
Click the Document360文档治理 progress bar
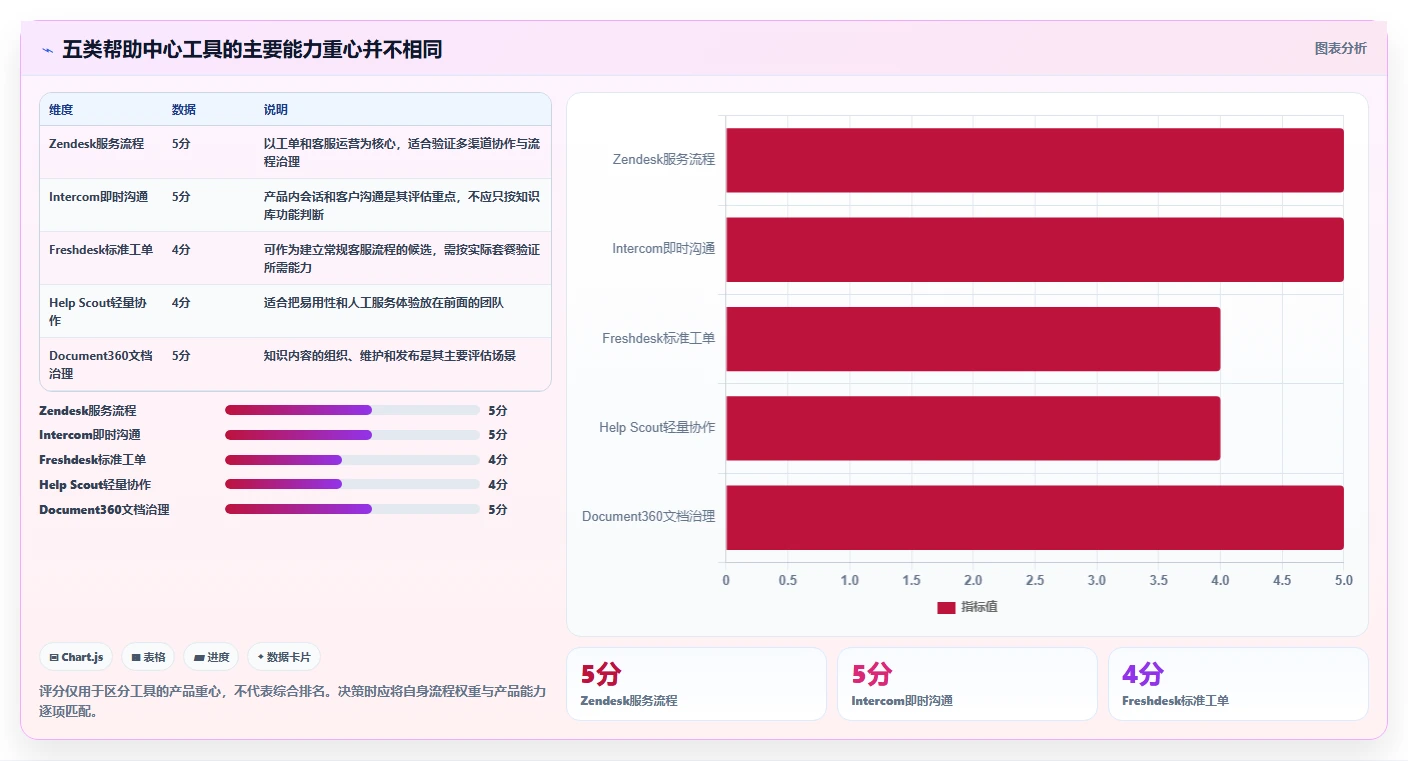[352, 509]
